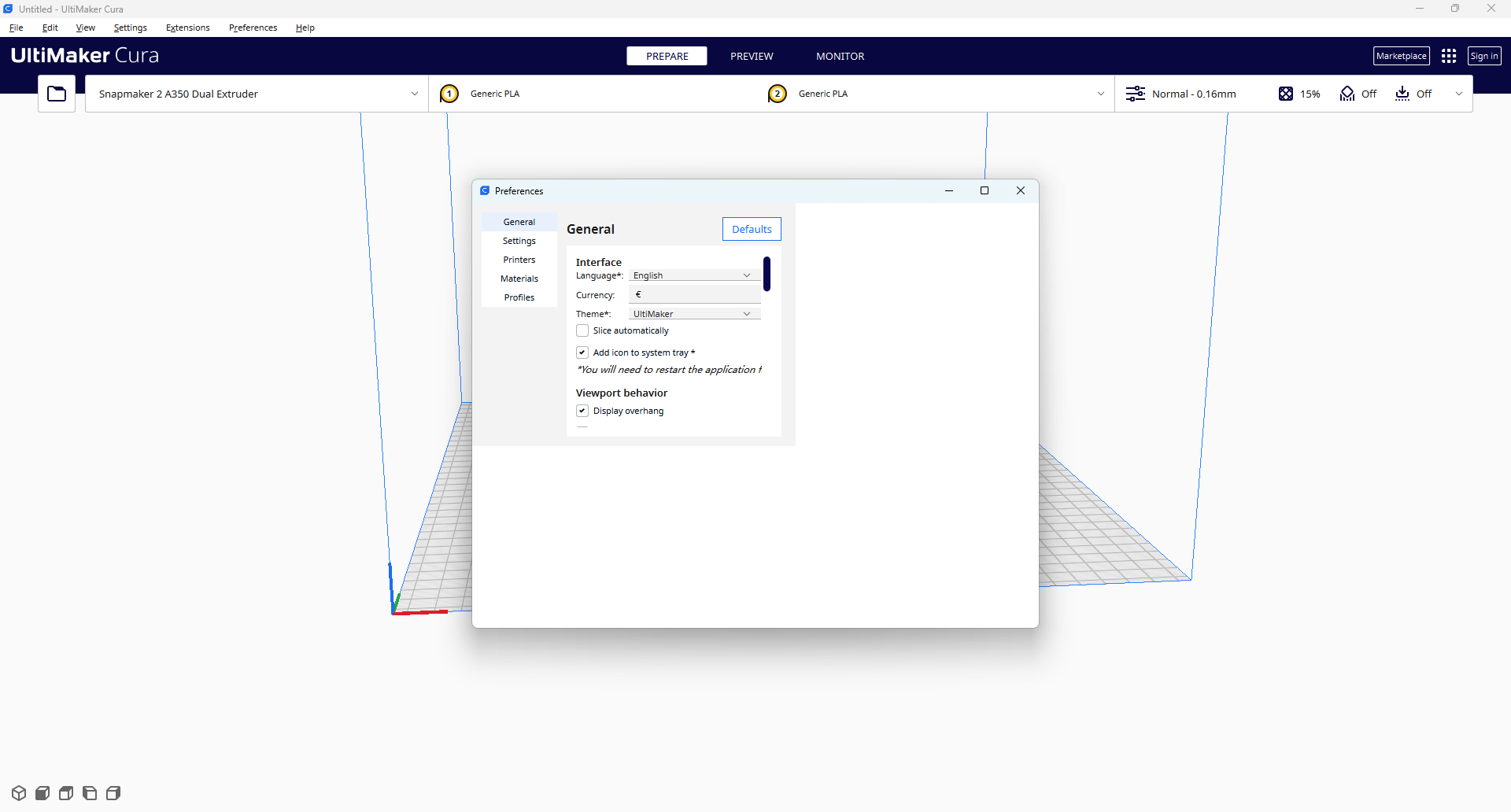Uncheck Display overhang option

tap(582, 411)
